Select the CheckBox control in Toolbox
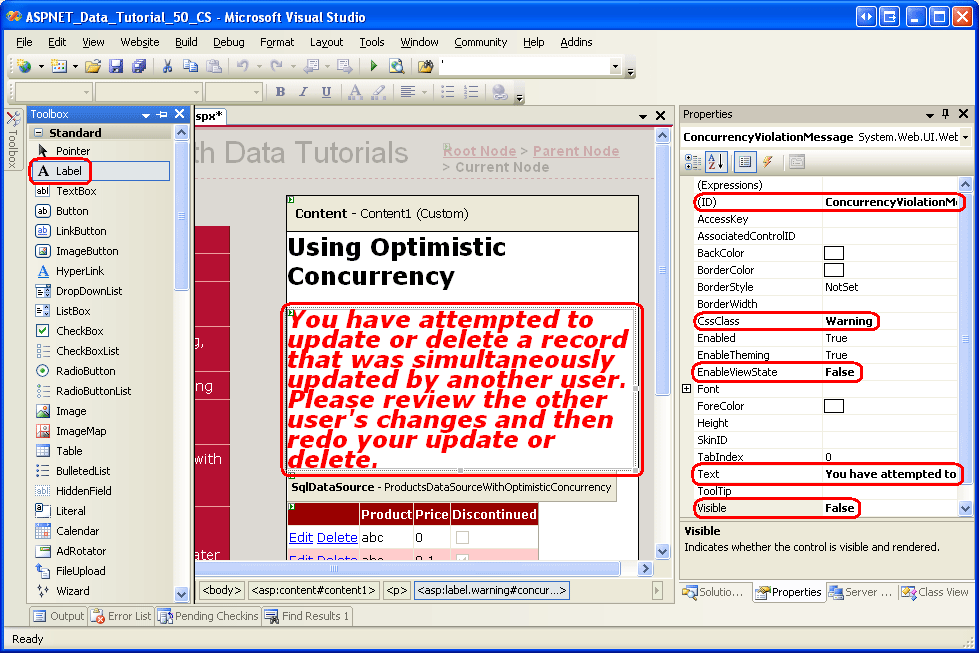 (79, 331)
